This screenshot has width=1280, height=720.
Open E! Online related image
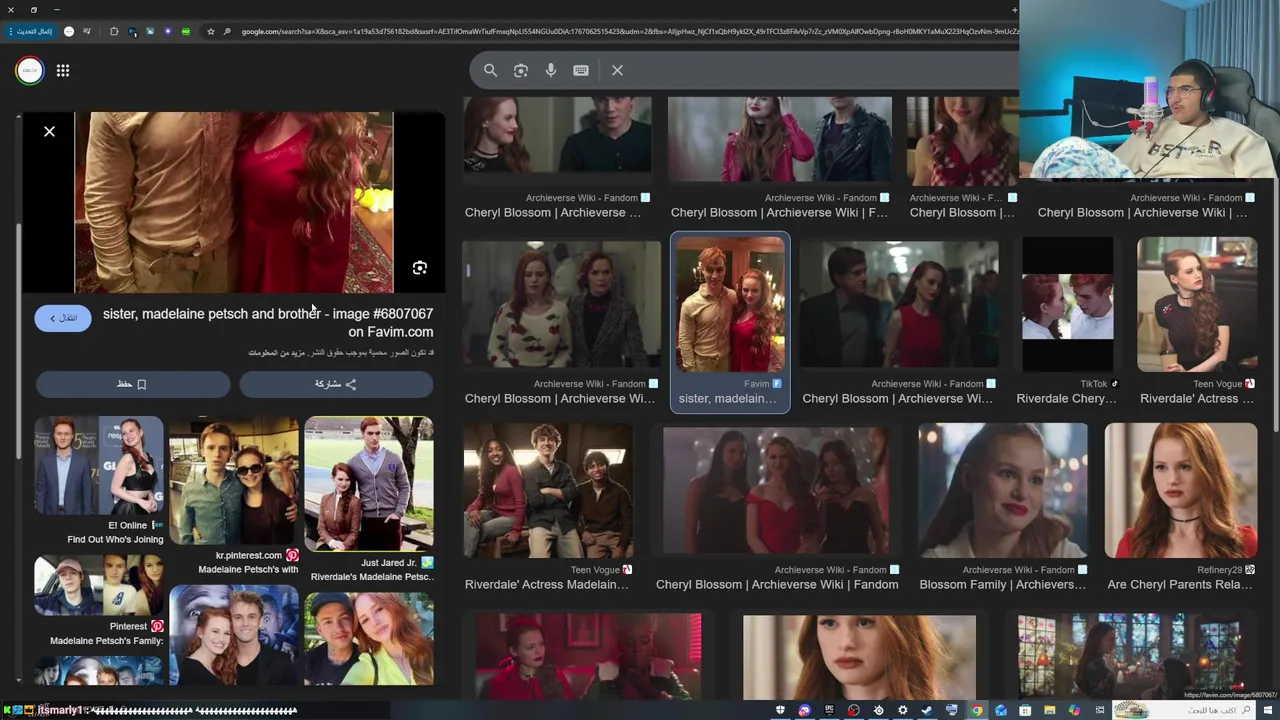pyautogui.click(x=99, y=465)
